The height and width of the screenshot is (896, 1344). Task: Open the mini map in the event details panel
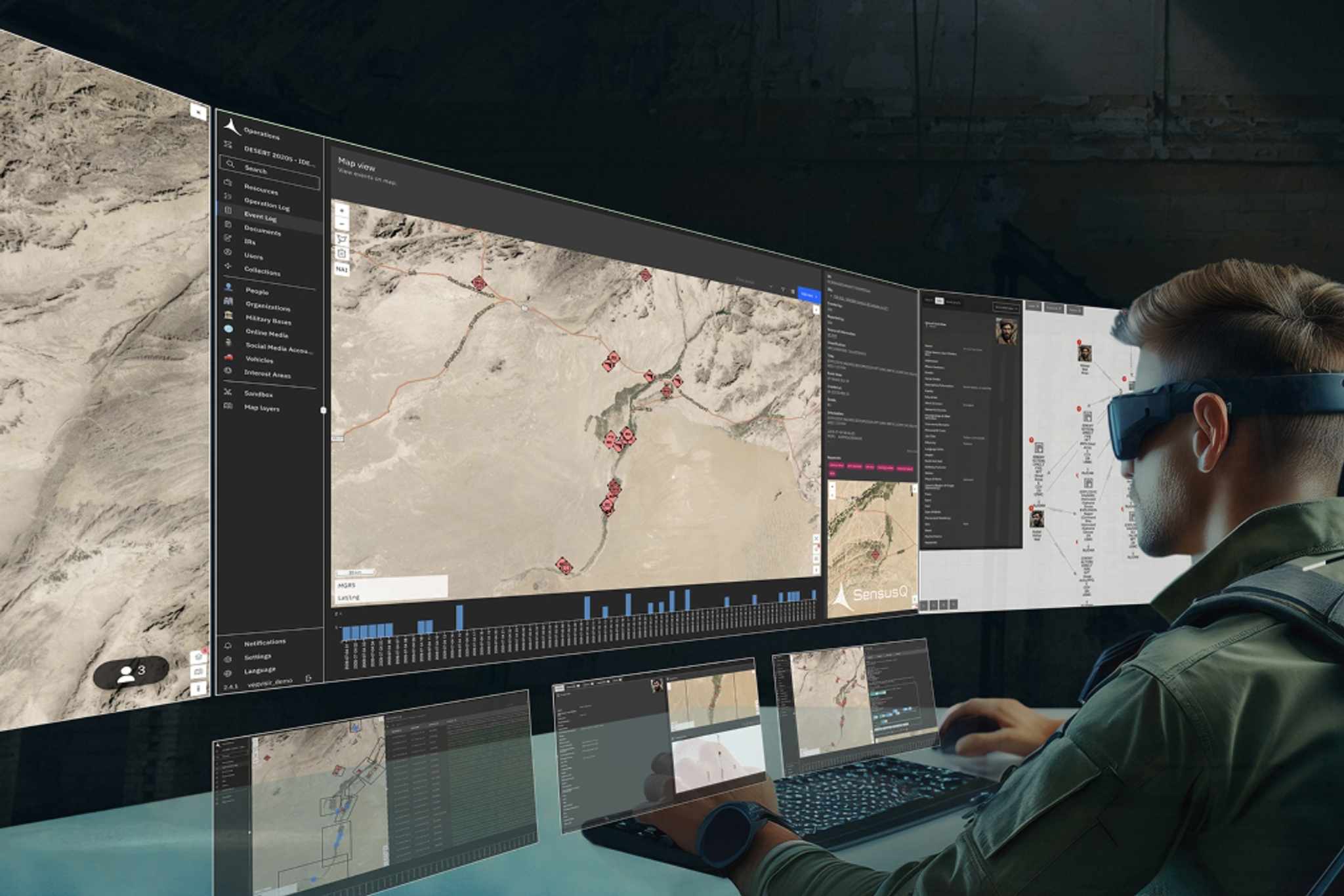click(872, 550)
